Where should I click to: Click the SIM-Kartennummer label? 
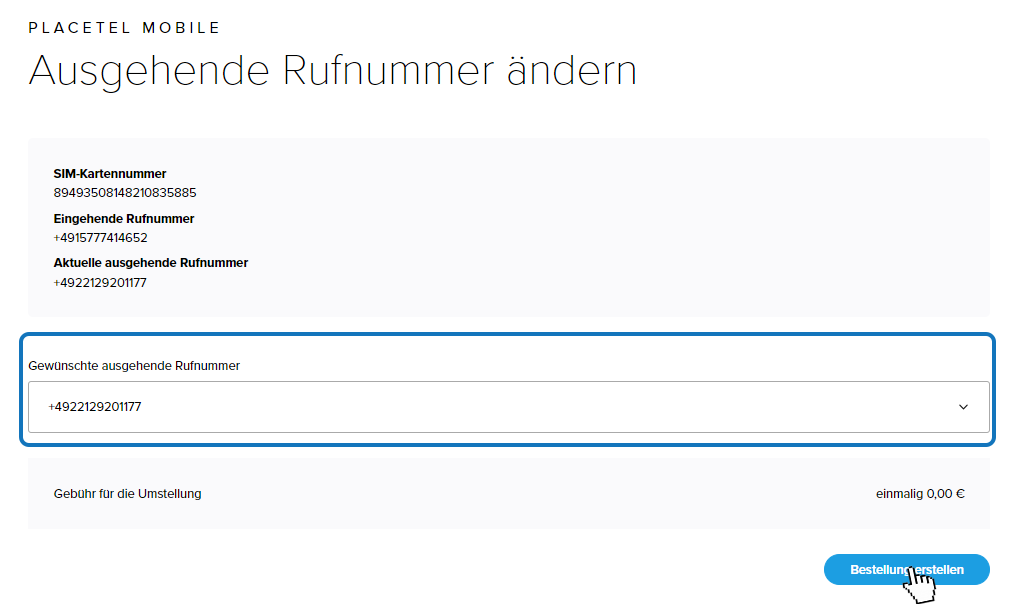110,174
